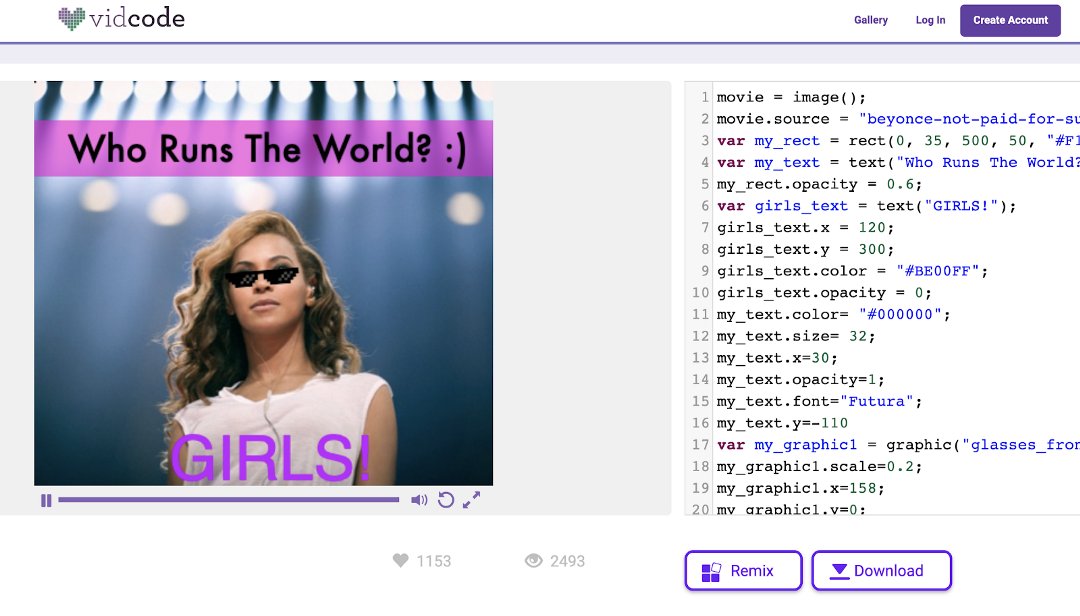The image size is (1080, 616).
Task: Pause the playing video
Action: click(x=45, y=499)
